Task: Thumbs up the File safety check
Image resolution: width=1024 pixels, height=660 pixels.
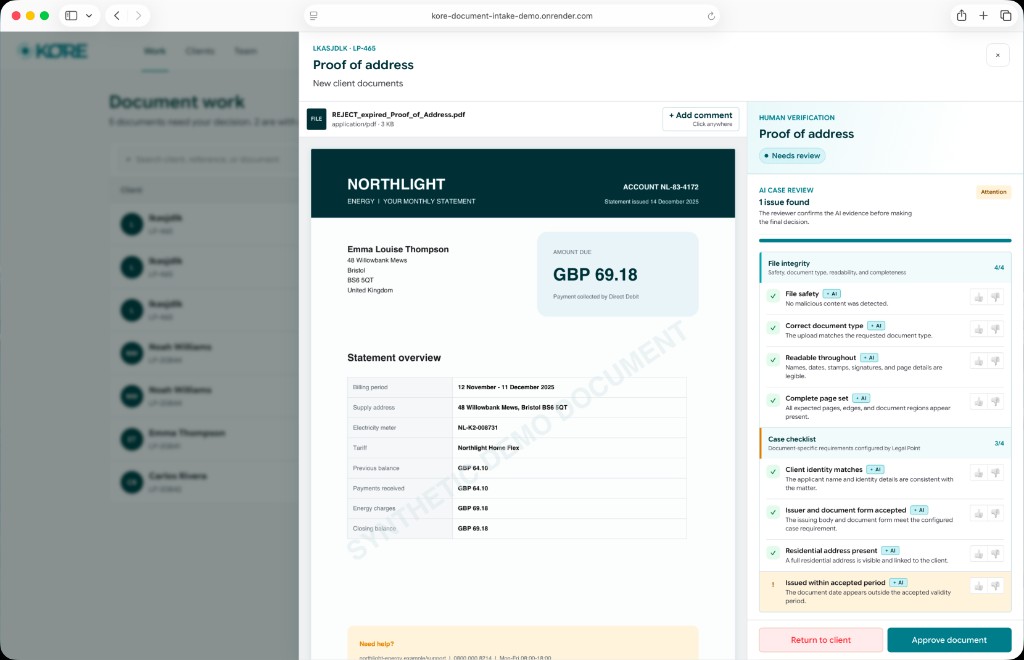Action: [x=978, y=298]
